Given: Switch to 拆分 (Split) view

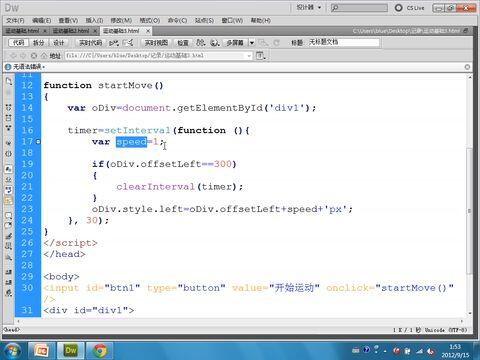Looking at the screenshot, I should coord(39,43).
